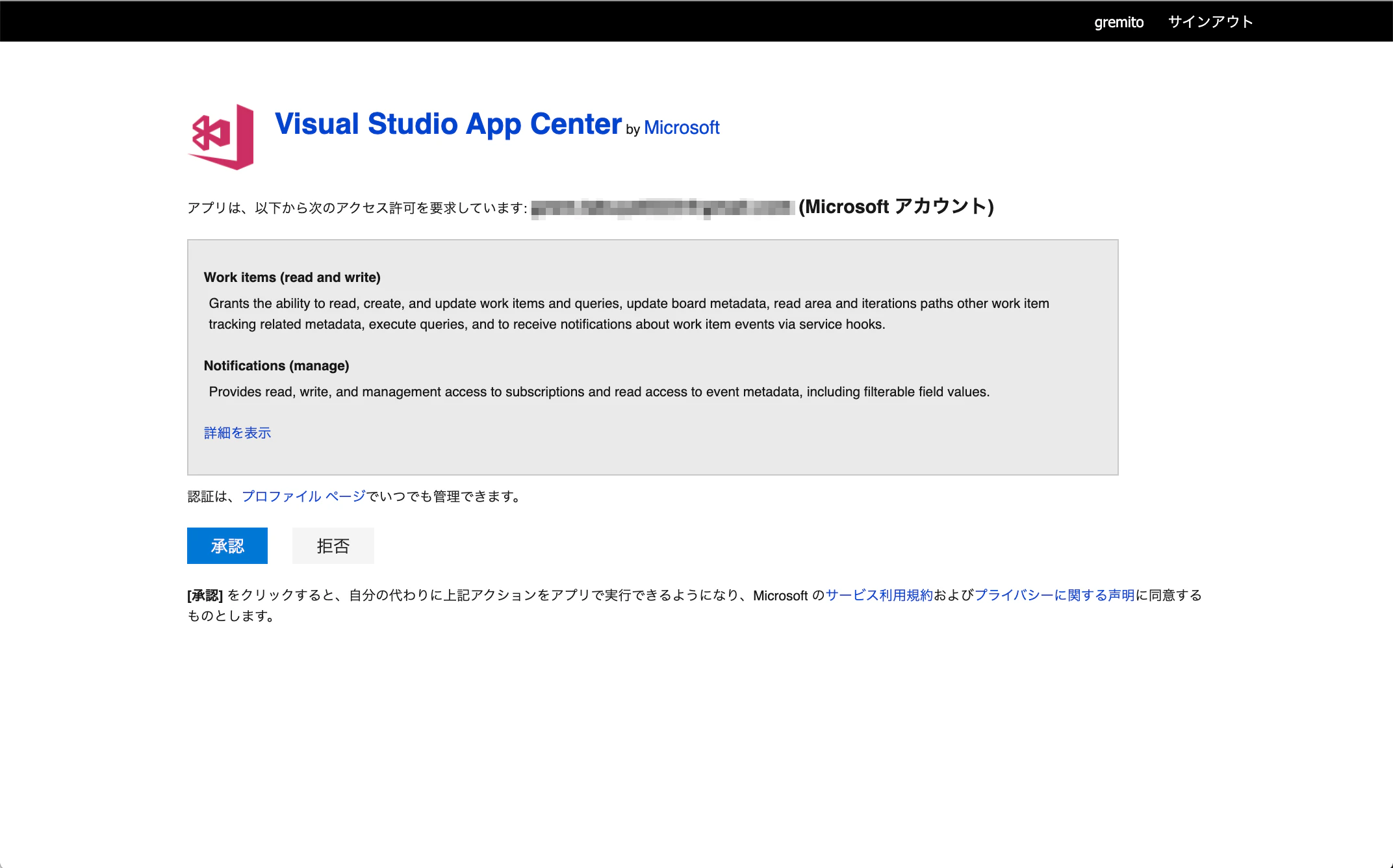
Task: Open the プロファイル ページ link
Action: coord(304,496)
